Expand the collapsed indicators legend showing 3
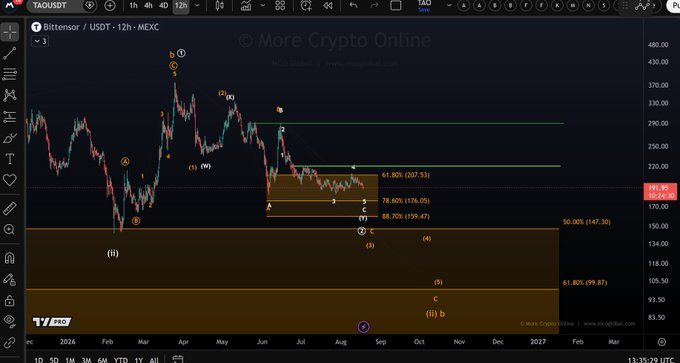Image resolution: width=680 pixels, height=363 pixels. [x=40, y=41]
